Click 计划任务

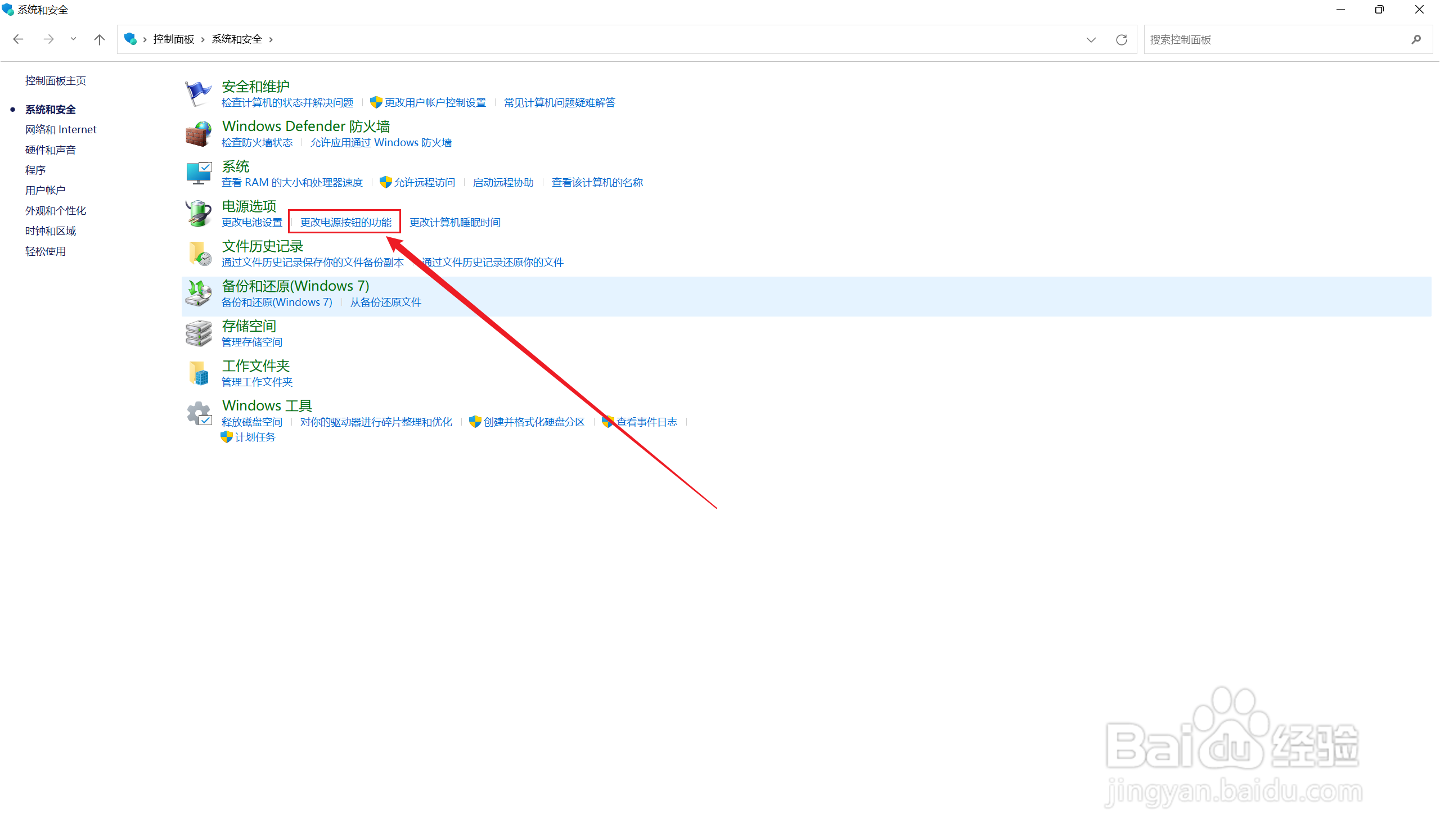[255, 437]
